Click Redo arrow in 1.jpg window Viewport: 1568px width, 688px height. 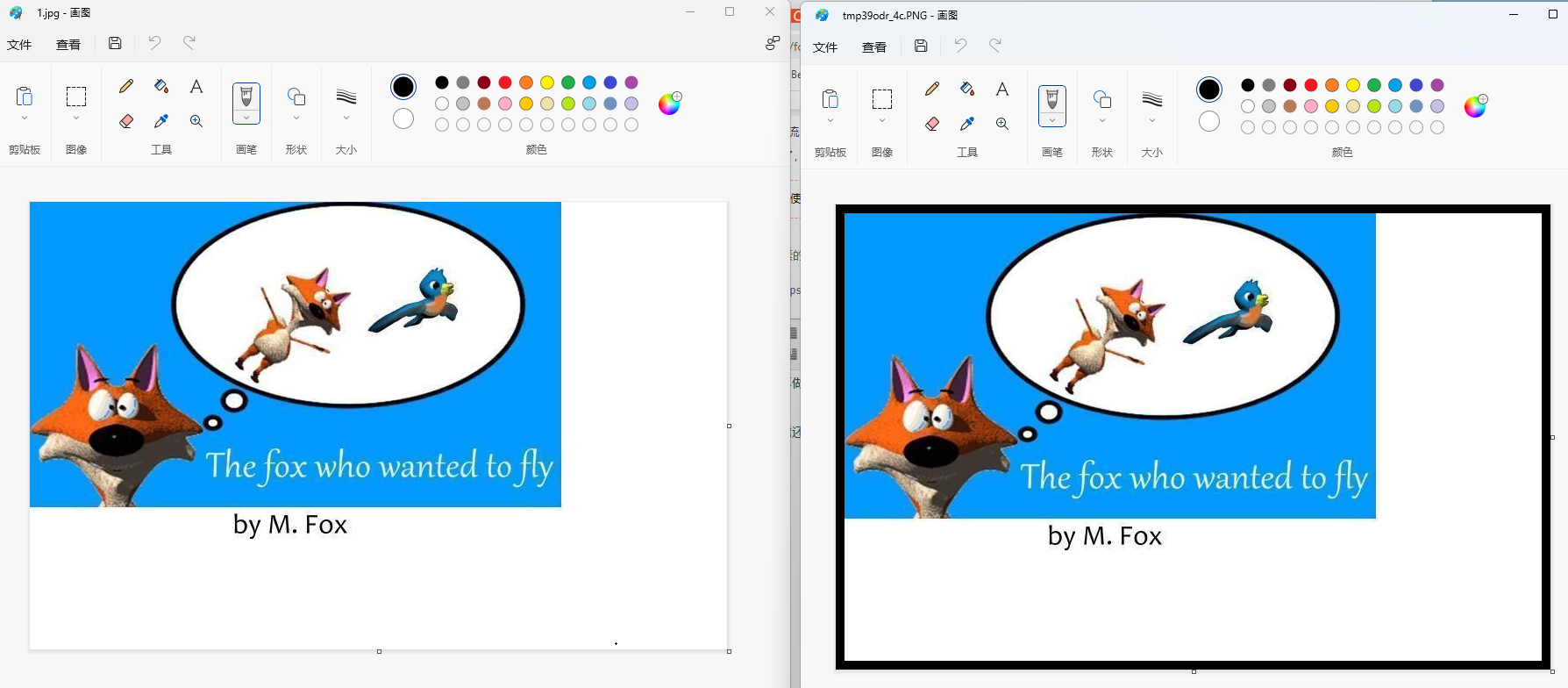(189, 42)
